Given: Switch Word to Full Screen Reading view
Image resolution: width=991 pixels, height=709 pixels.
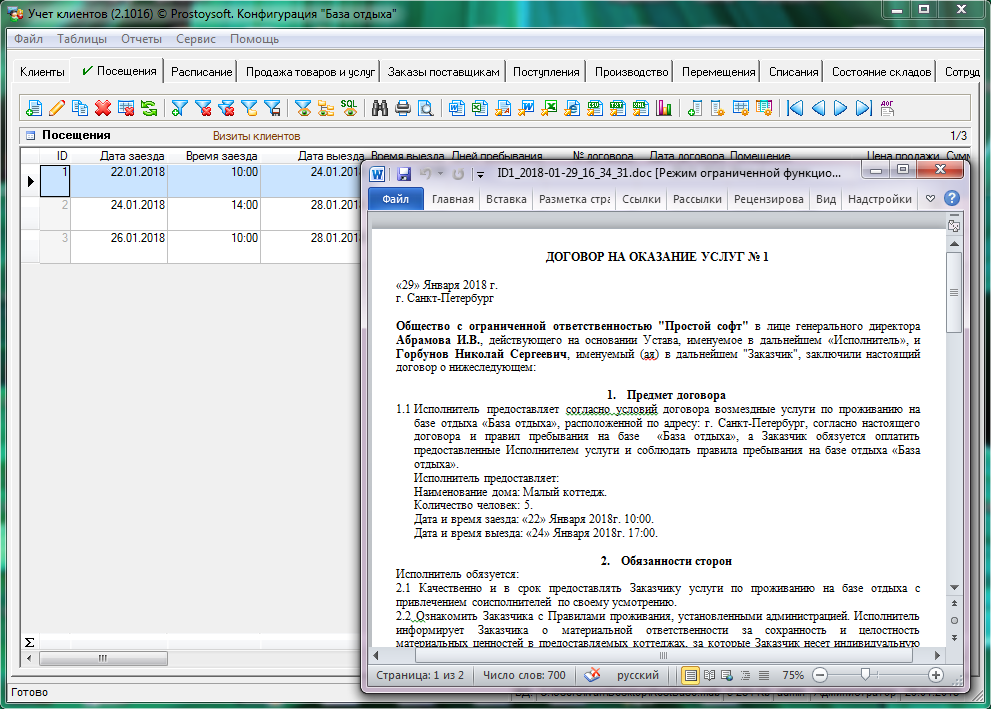Looking at the screenshot, I should (x=709, y=675).
